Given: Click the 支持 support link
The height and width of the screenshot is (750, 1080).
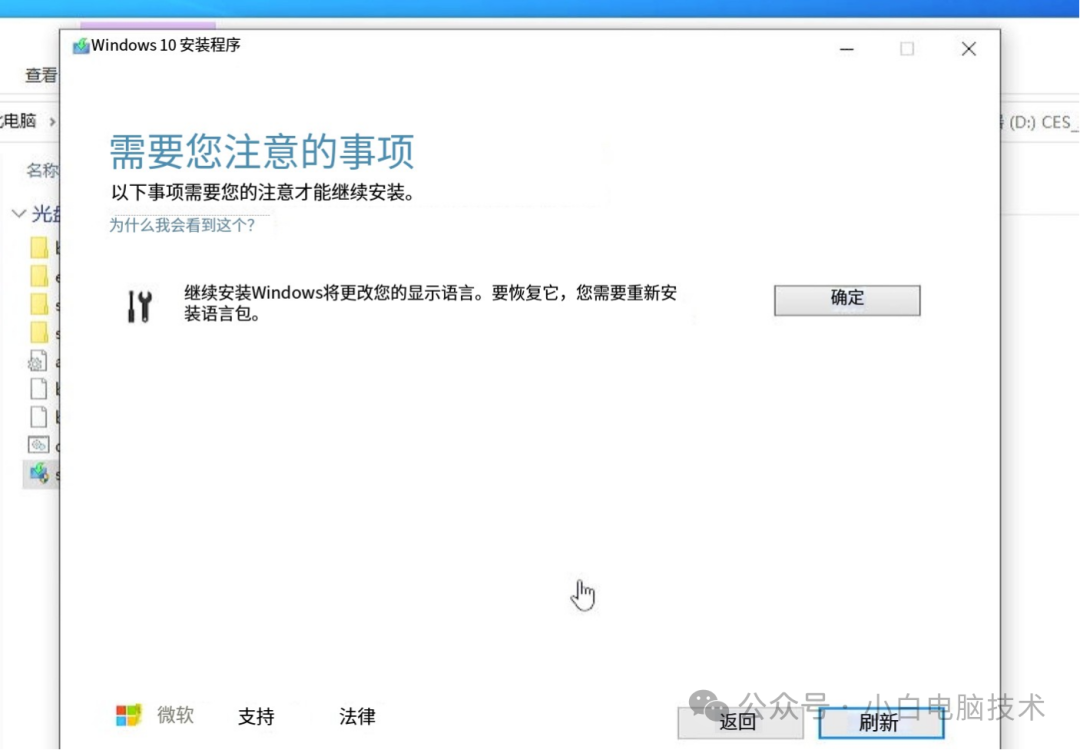Looking at the screenshot, I should (x=256, y=716).
